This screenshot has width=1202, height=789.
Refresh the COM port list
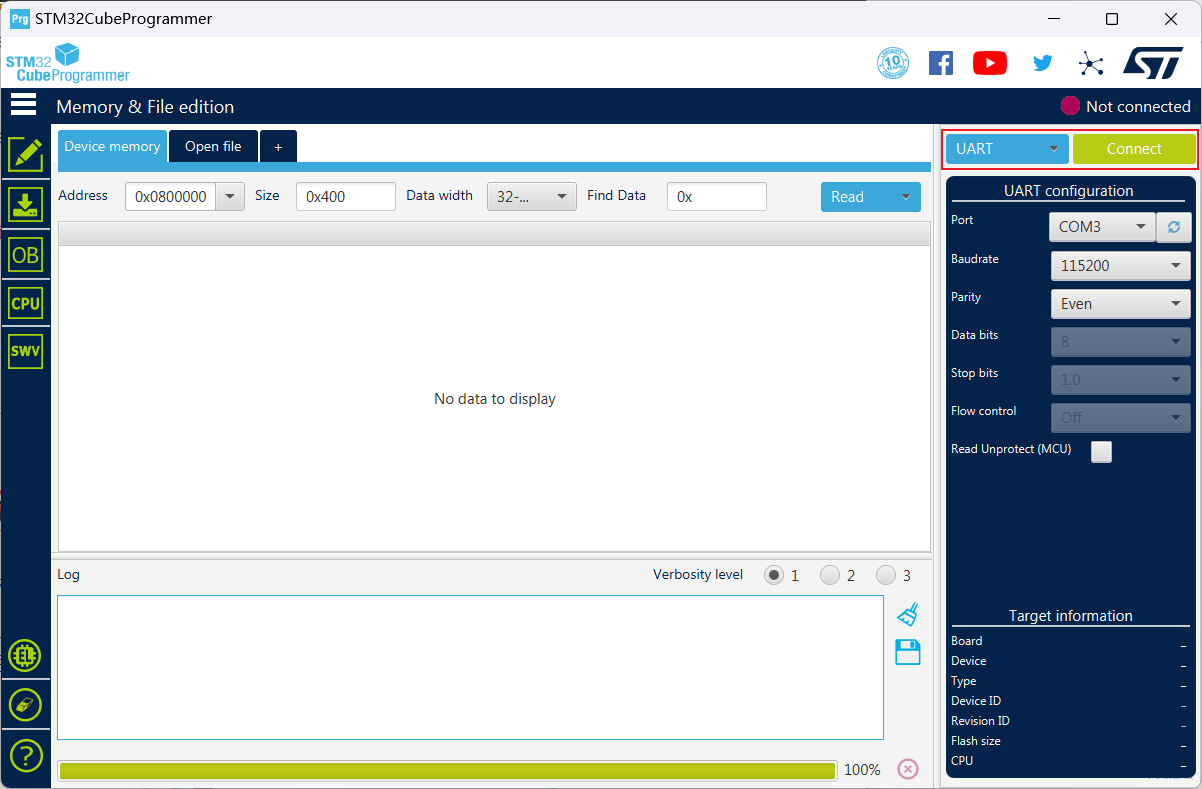(1174, 227)
